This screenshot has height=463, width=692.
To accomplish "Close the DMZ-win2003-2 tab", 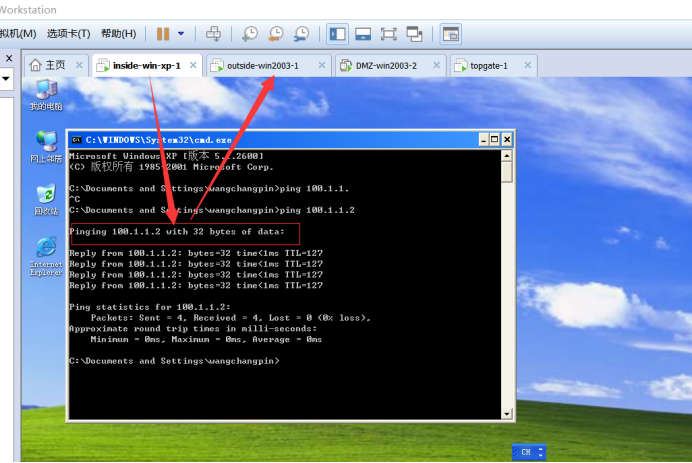I will pos(436,65).
